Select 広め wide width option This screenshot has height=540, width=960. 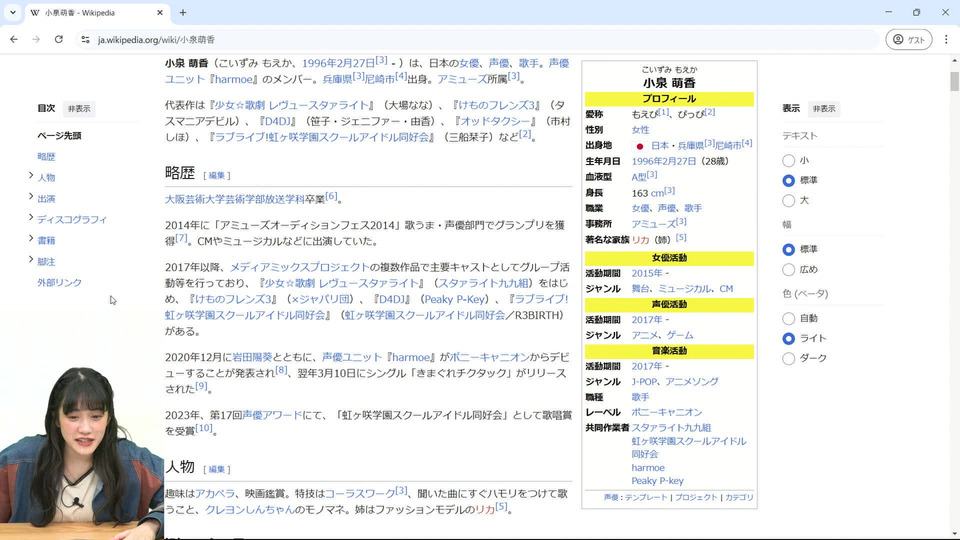[789, 269]
